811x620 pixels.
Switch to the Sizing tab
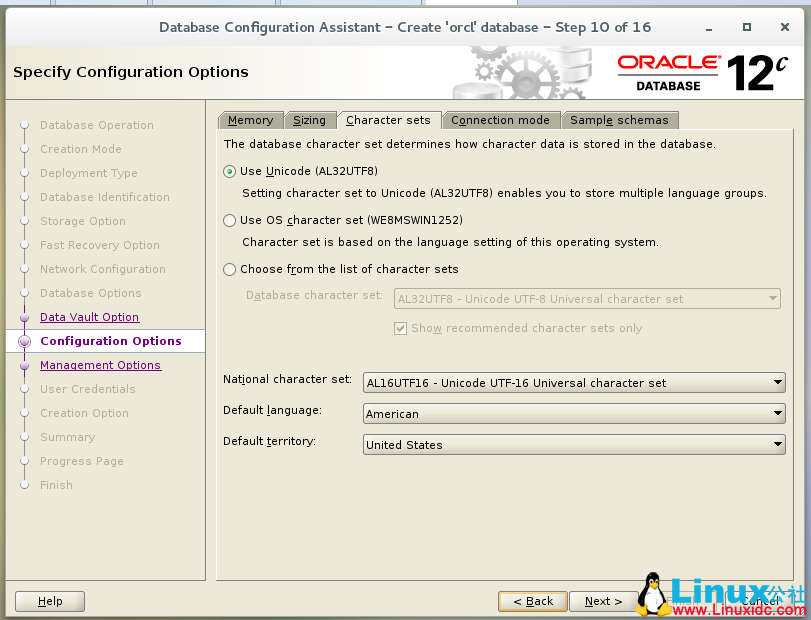(310, 119)
